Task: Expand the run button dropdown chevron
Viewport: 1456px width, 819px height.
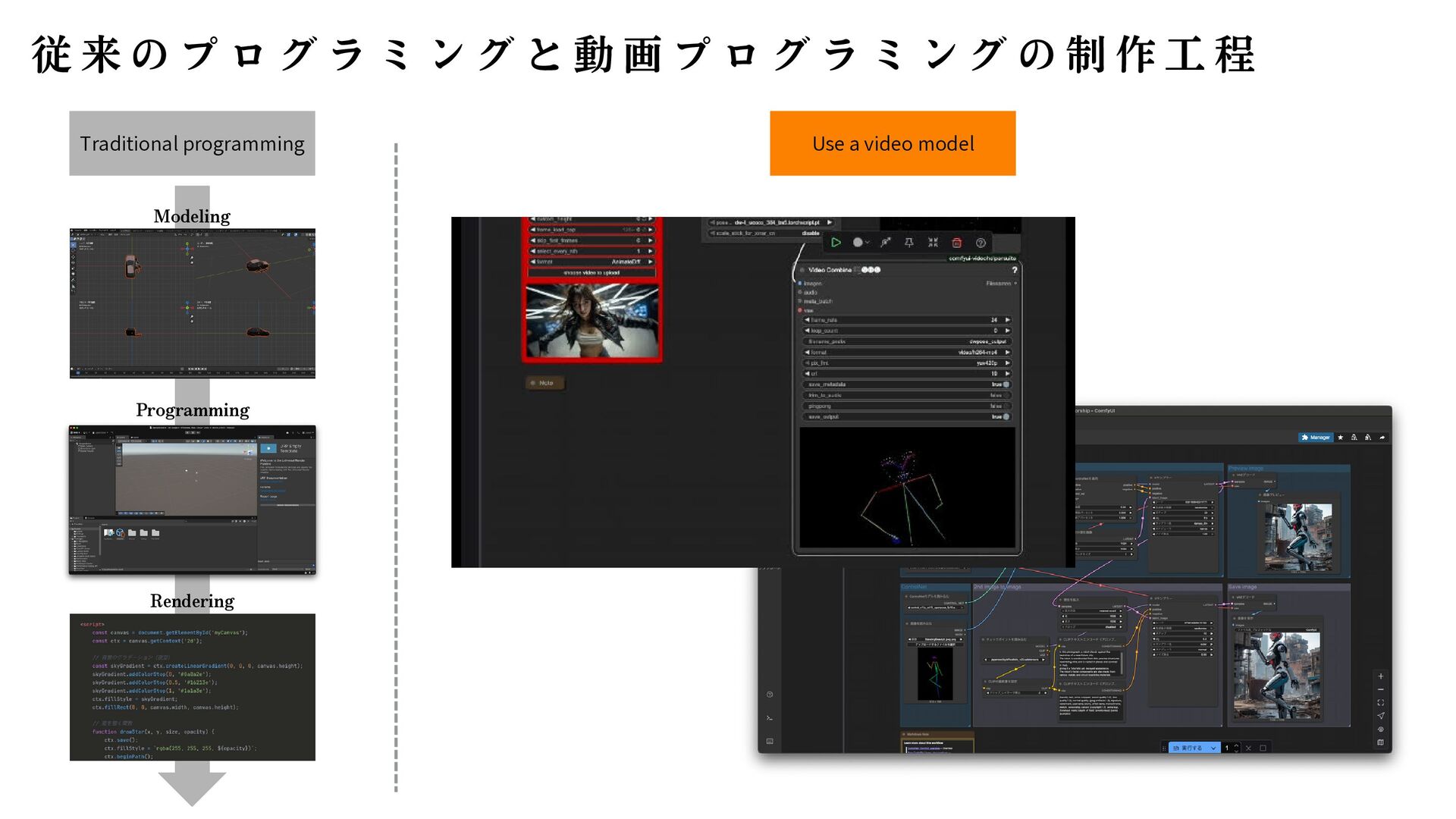Action: [1213, 748]
